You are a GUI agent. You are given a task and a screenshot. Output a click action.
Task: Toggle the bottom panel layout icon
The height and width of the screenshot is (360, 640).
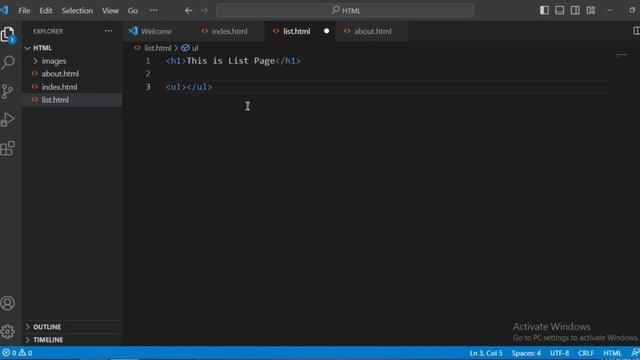point(560,10)
